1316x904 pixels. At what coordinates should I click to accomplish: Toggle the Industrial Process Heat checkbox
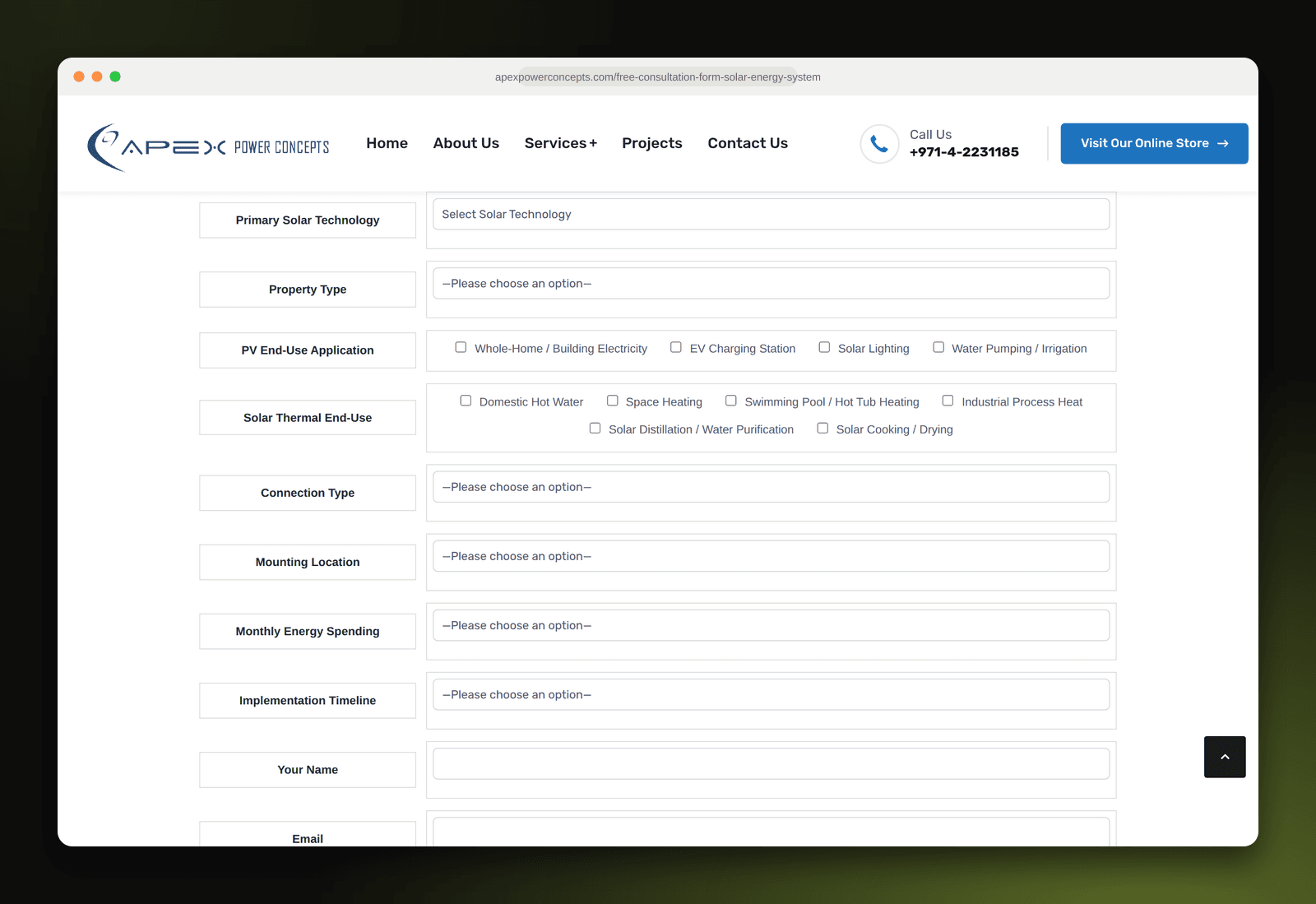pos(948,401)
